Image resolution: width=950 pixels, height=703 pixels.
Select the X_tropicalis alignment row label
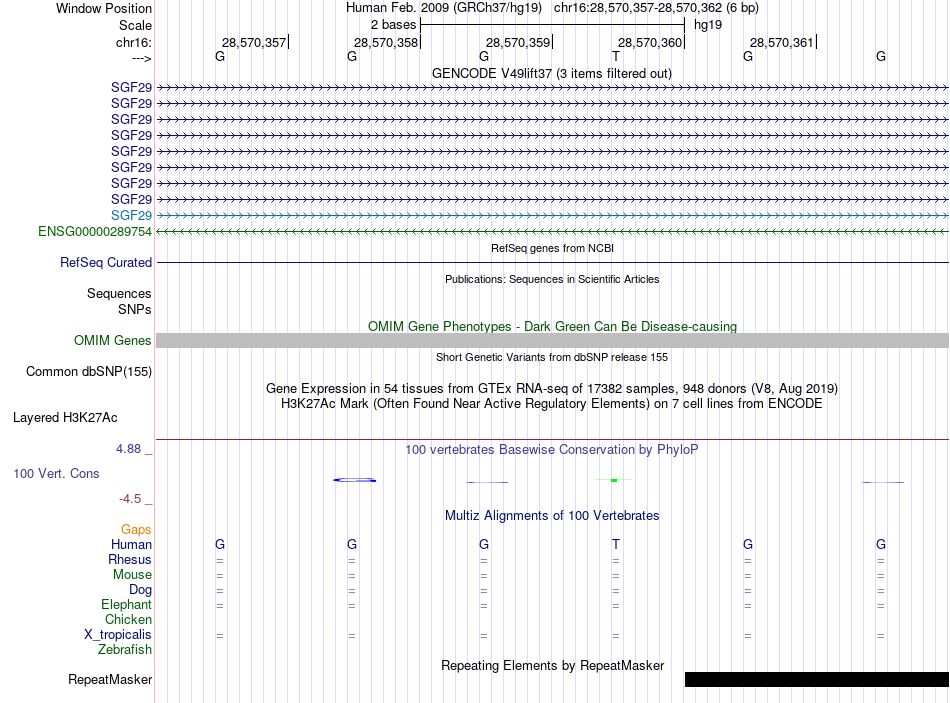pos(118,635)
